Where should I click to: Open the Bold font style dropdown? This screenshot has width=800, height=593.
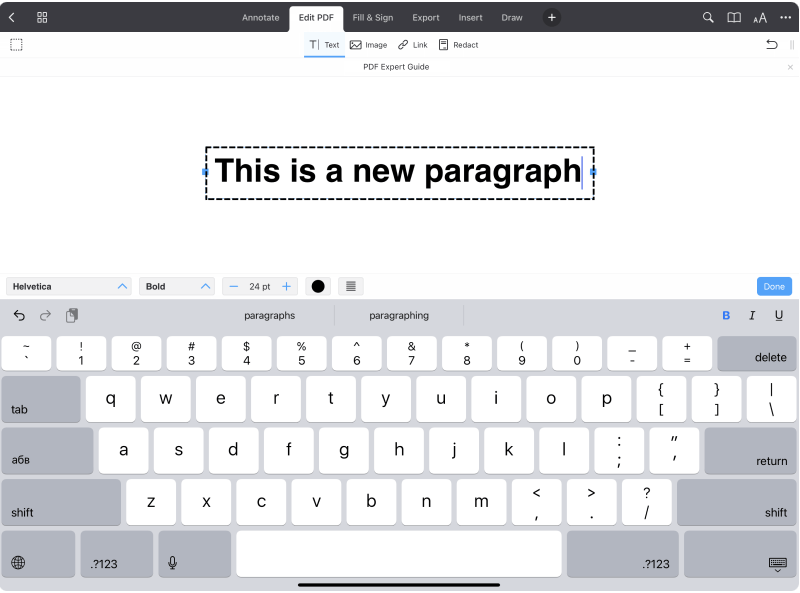(177, 286)
